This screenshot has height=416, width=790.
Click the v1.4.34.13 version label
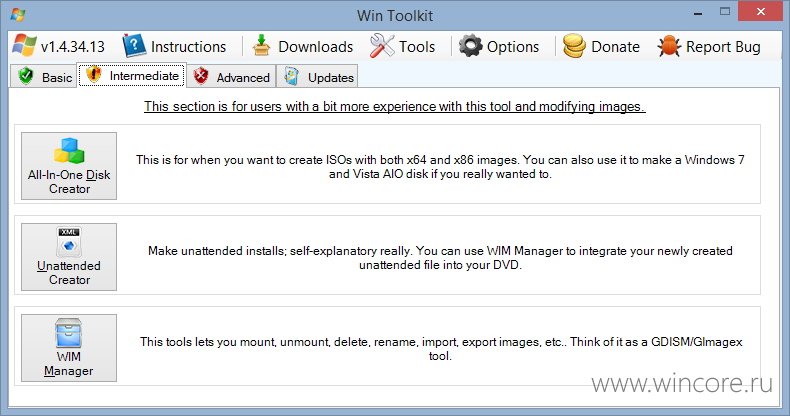[73, 47]
